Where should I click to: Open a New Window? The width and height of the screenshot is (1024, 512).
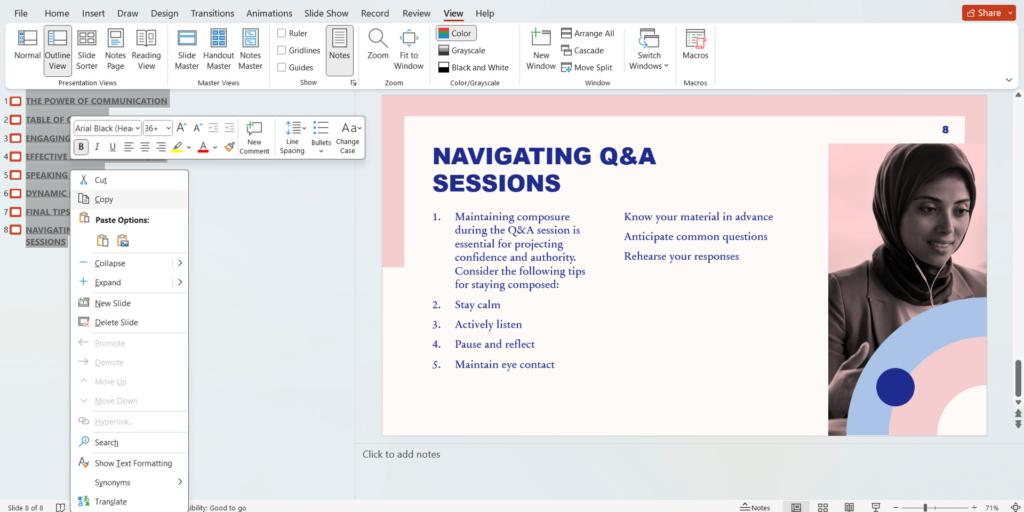click(x=540, y=47)
